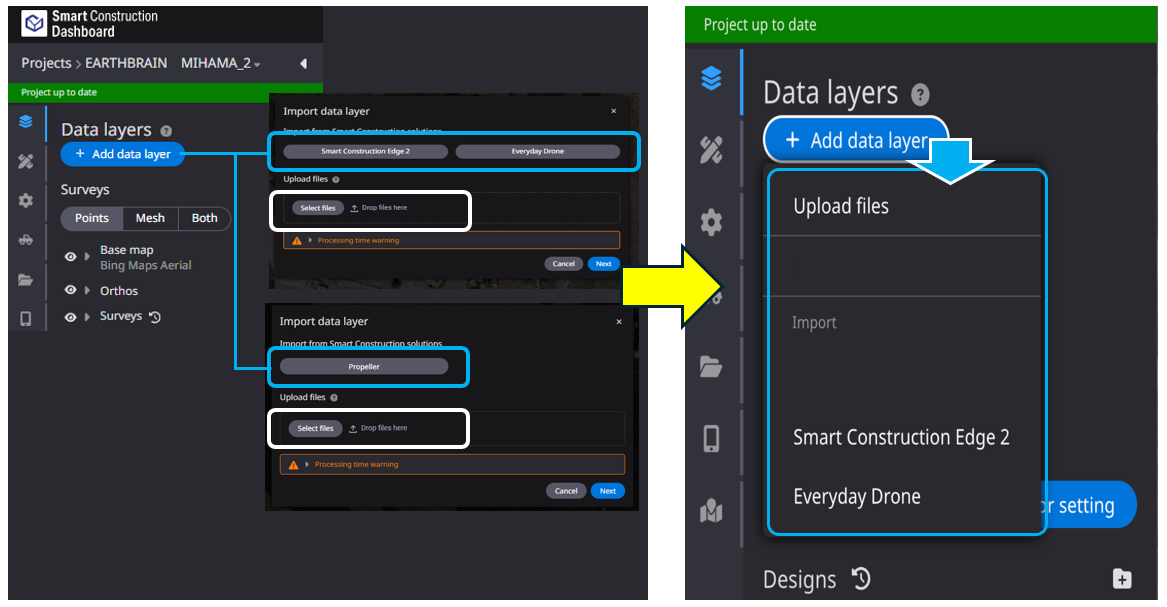Image resolution: width=1167 pixels, height=607 pixels.
Task: Open the folder icon in the enlarged sidebar
Action: tap(712, 367)
